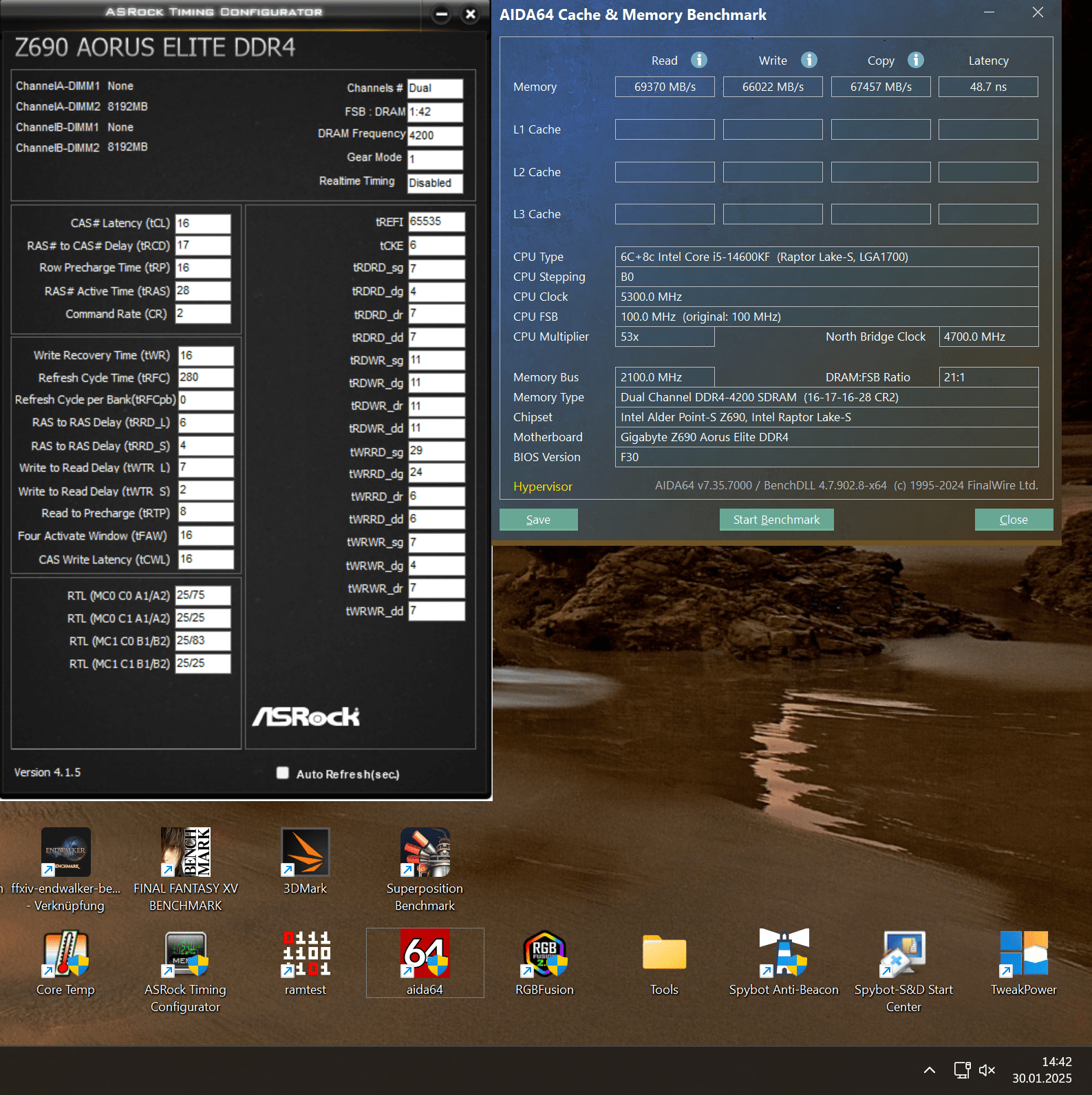1092x1095 pixels.
Task: Click the Read info icon in AIDA64
Action: [699, 60]
